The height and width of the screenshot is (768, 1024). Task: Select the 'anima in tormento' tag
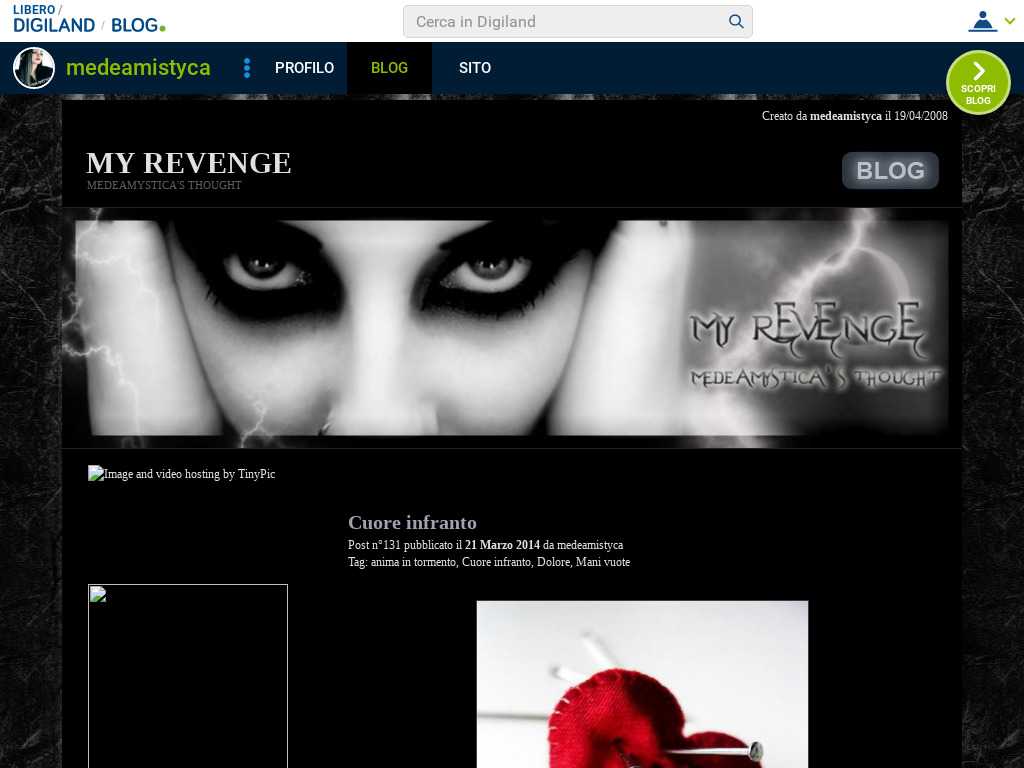[x=413, y=562]
